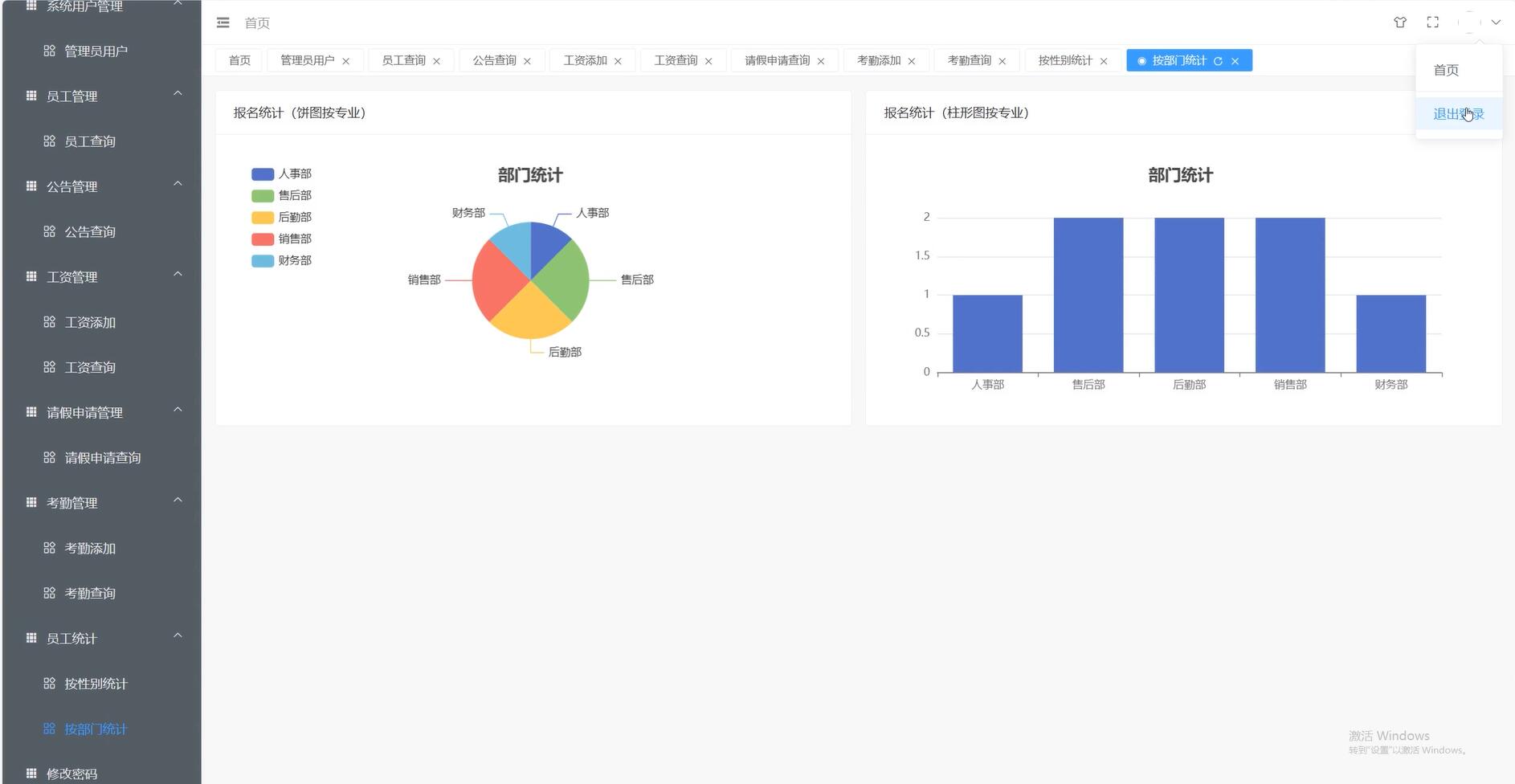1515x784 pixels.
Task: Open 工资添加 in the sidebar
Action: [x=101, y=322]
